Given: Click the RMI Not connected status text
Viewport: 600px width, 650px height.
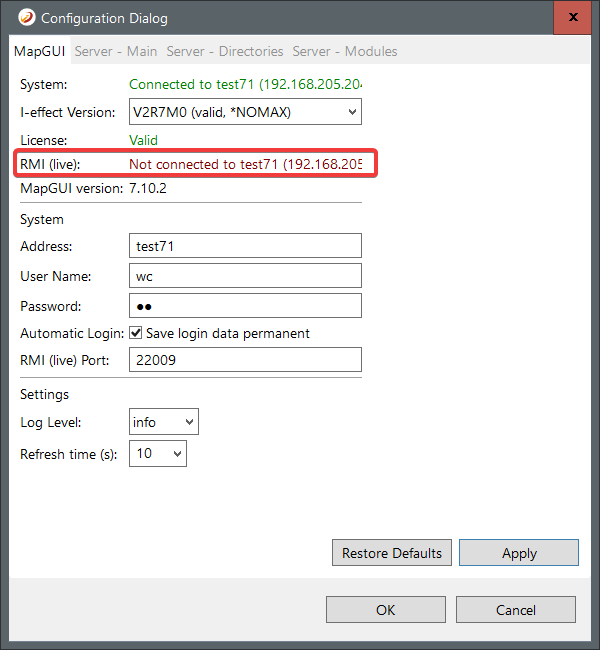Looking at the screenshot, I should point(245,164).
